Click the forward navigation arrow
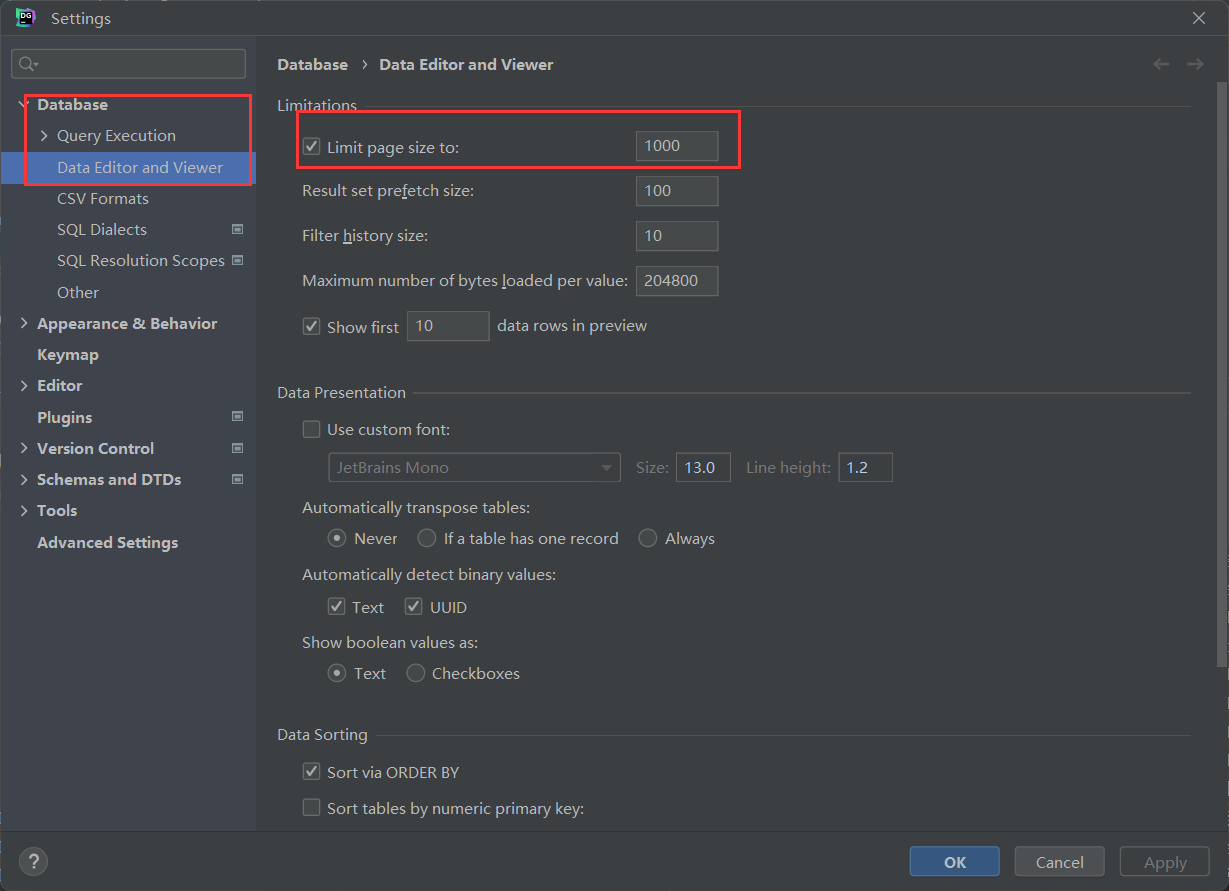 pyautogui.click(x=1195, y=64)
